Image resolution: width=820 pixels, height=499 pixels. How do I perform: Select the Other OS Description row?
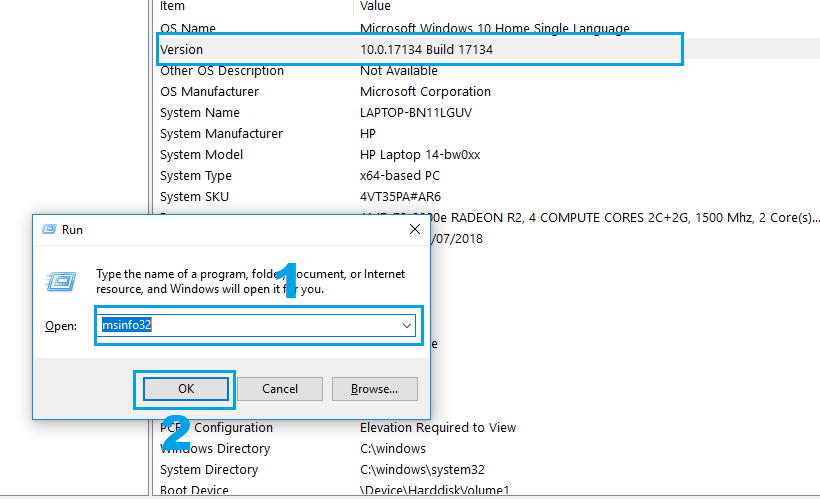coord(221,71)
